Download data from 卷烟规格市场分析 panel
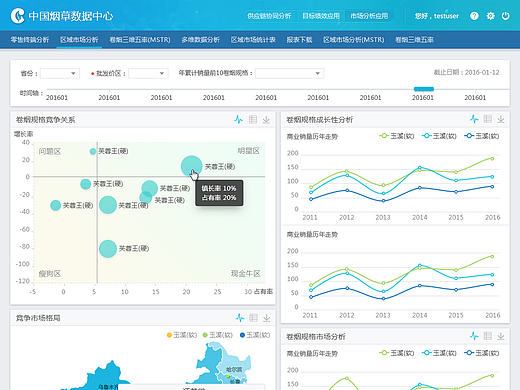Image resolution: width=520 pixels, height=390 pixels. [501, 336]
